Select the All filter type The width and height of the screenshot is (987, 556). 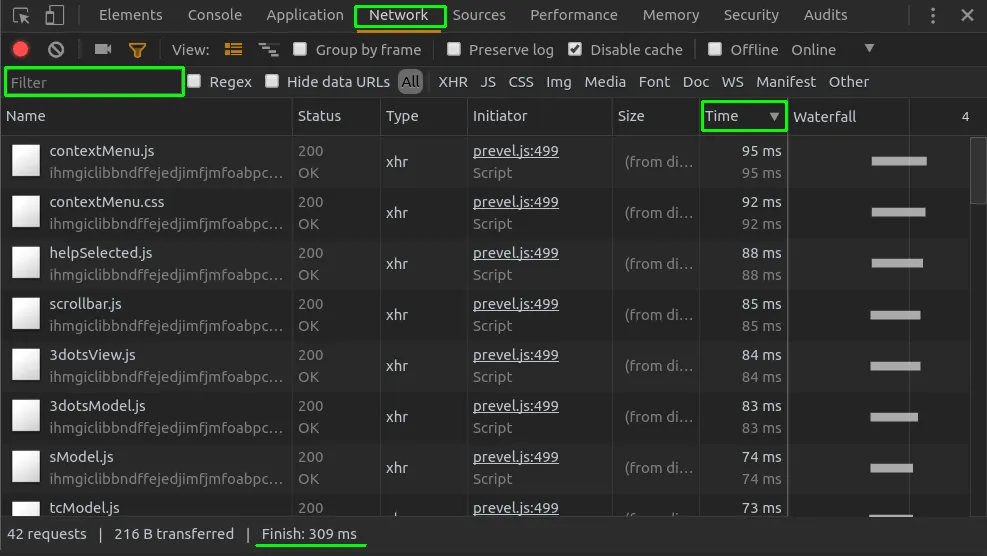[410, 82]
